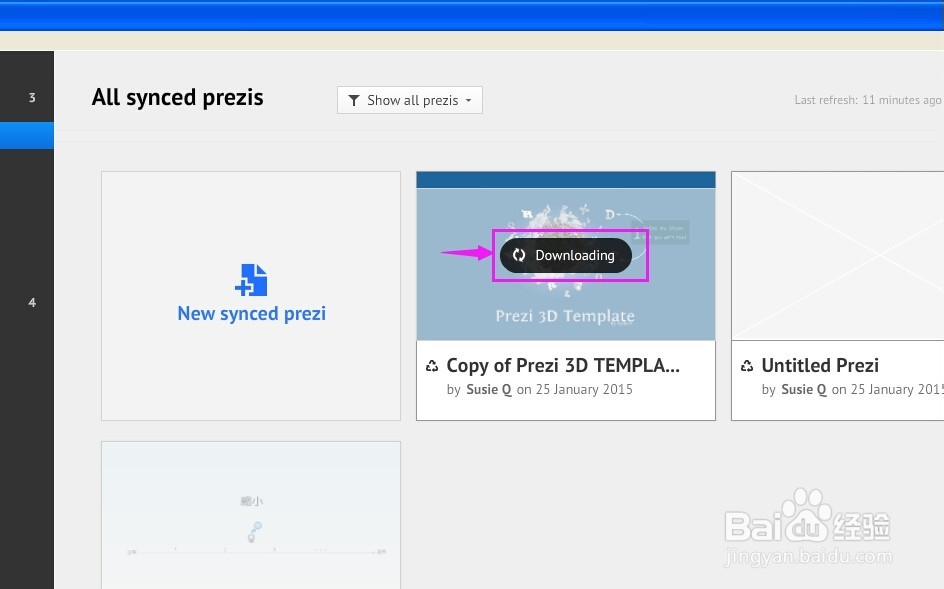Open the Show all prezis dropdown
The width and height of the screenshot is (944, 589).
point(409,100)
